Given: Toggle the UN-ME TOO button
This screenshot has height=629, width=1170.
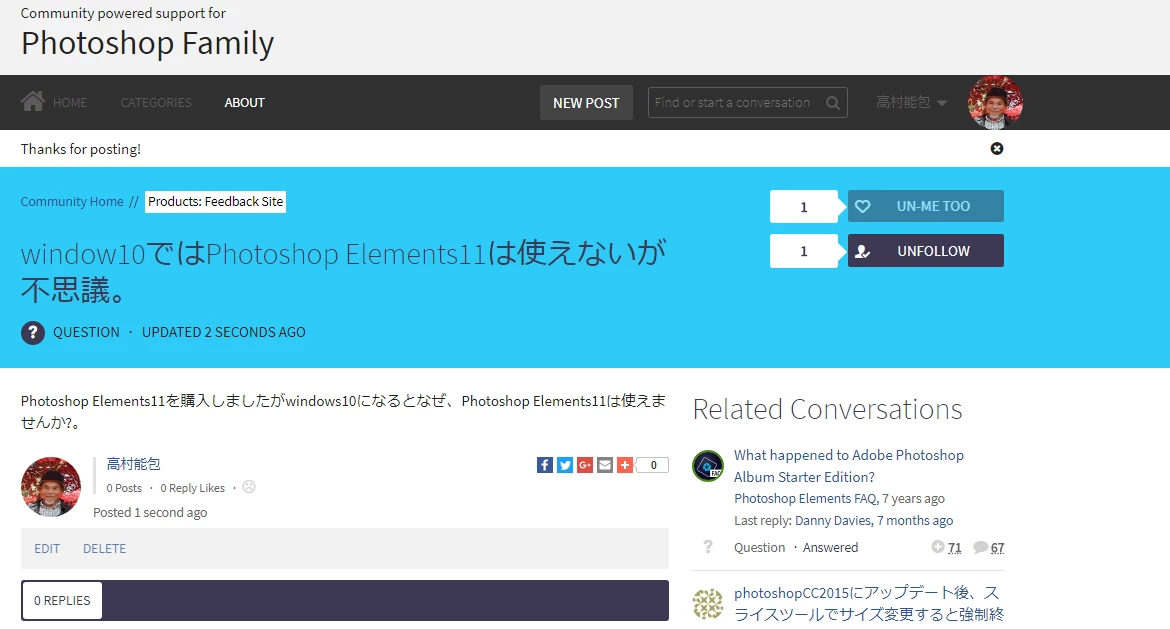Looking at the screenshot, I should (x=925, y=207).
